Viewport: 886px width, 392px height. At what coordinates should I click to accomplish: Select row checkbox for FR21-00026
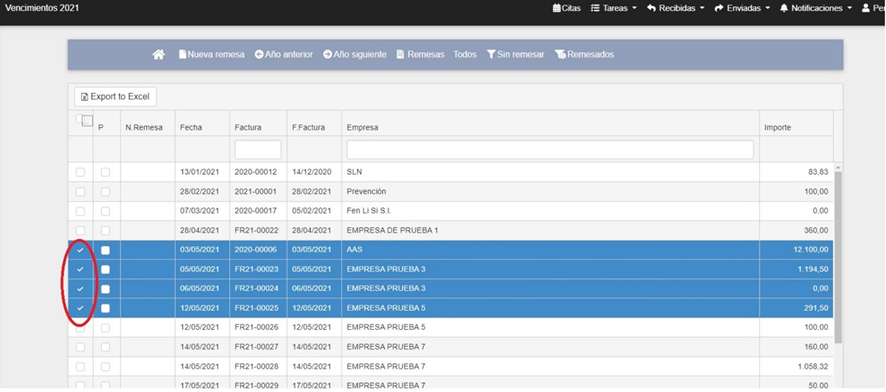pos(80,328)
